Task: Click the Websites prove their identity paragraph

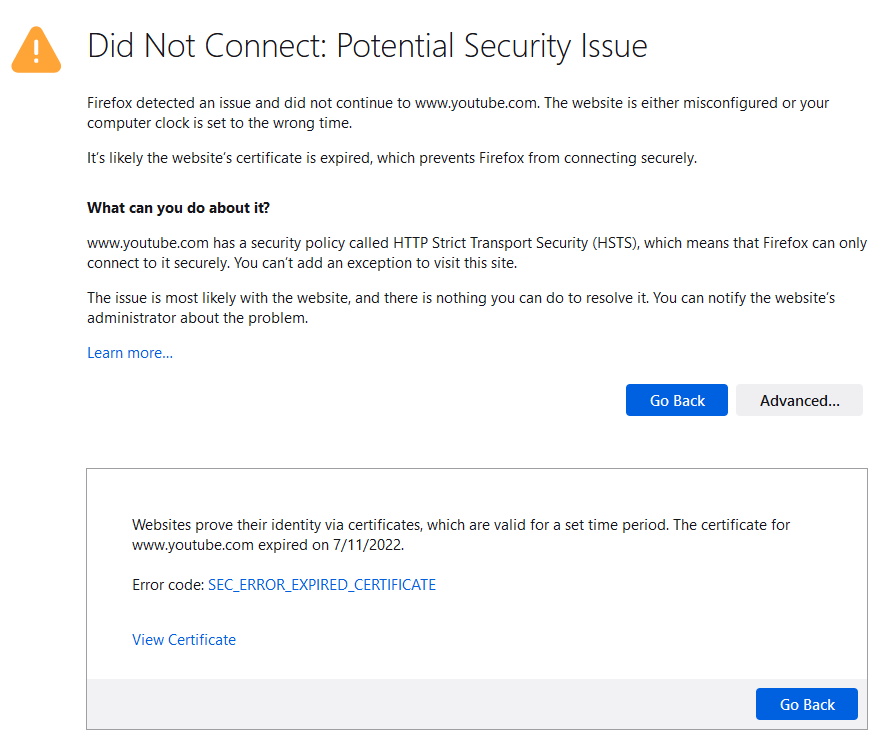Action: (x=461, y=535)
